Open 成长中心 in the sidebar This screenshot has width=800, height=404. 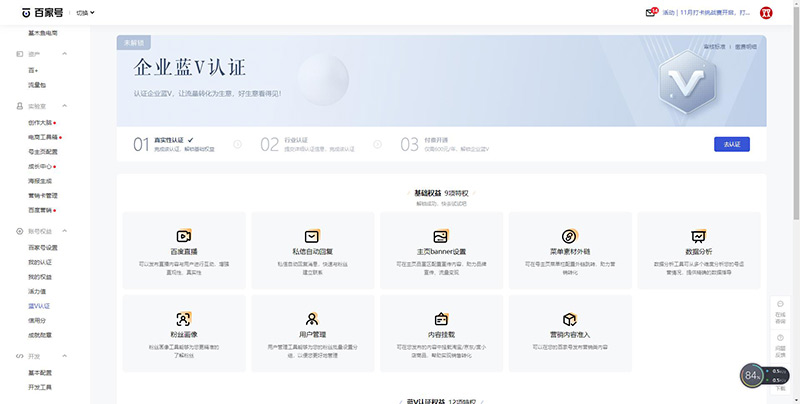point(40,166)
